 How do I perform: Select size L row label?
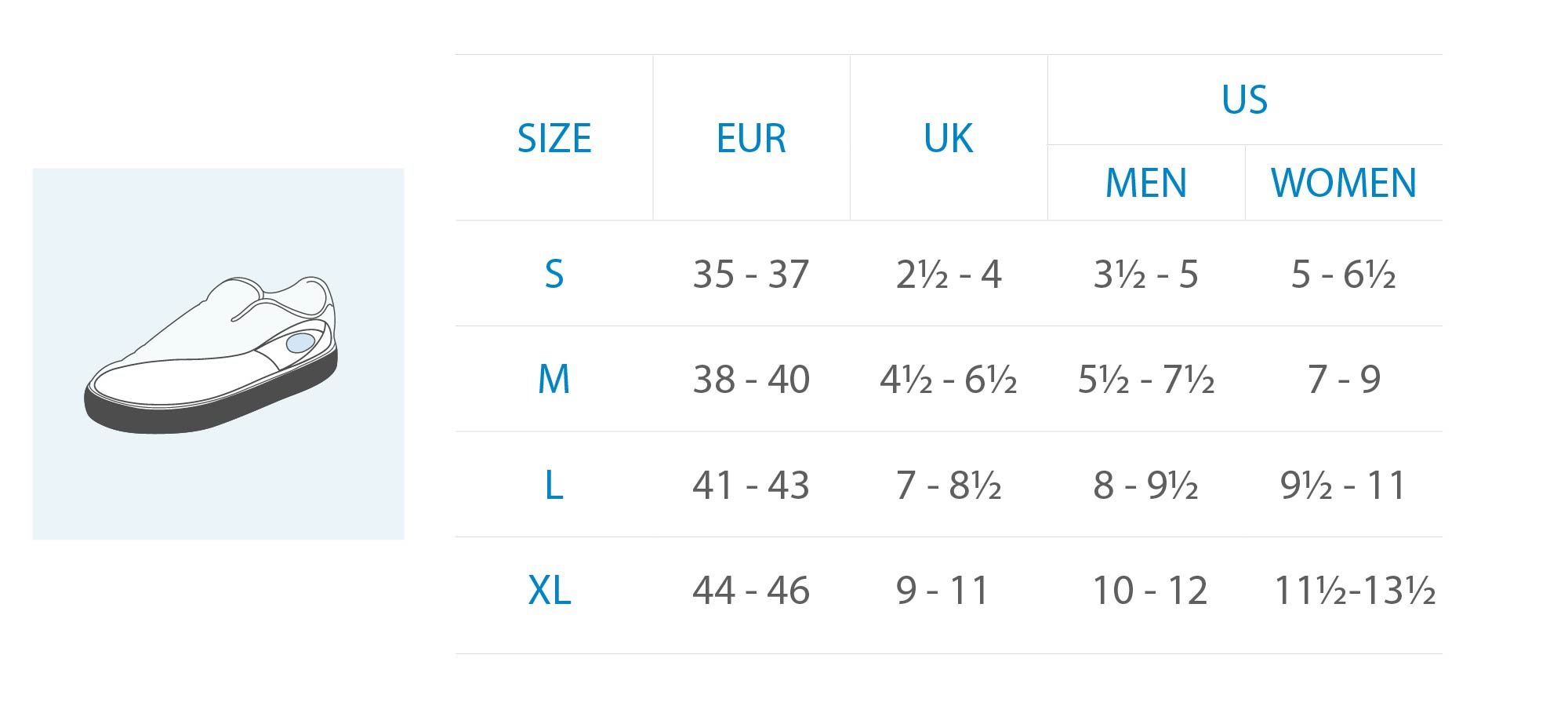(554, 485)
